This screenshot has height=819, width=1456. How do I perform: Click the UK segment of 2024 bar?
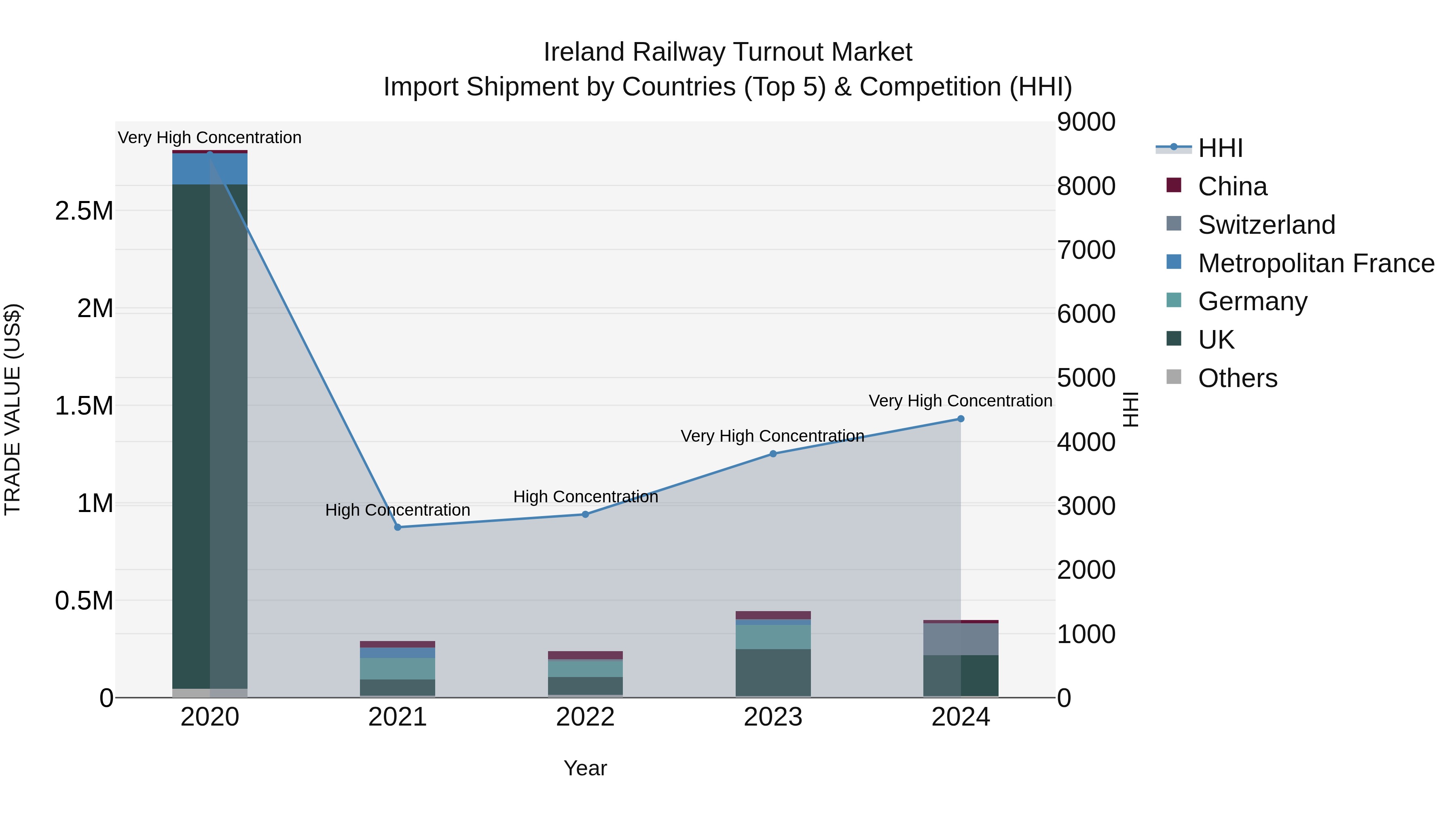click(961, 676)
